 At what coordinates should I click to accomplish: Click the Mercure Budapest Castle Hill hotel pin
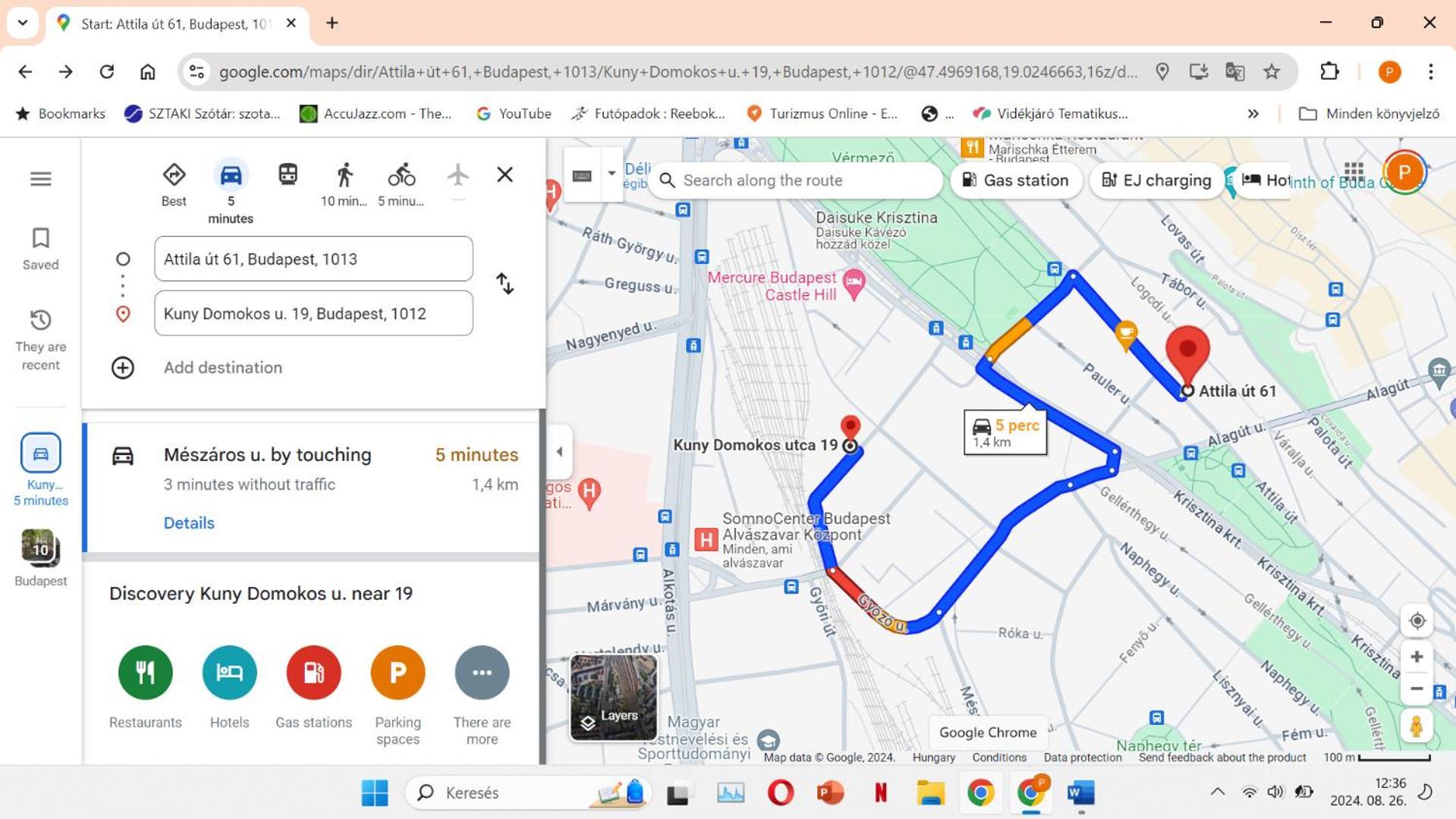[x=854, y=284]
